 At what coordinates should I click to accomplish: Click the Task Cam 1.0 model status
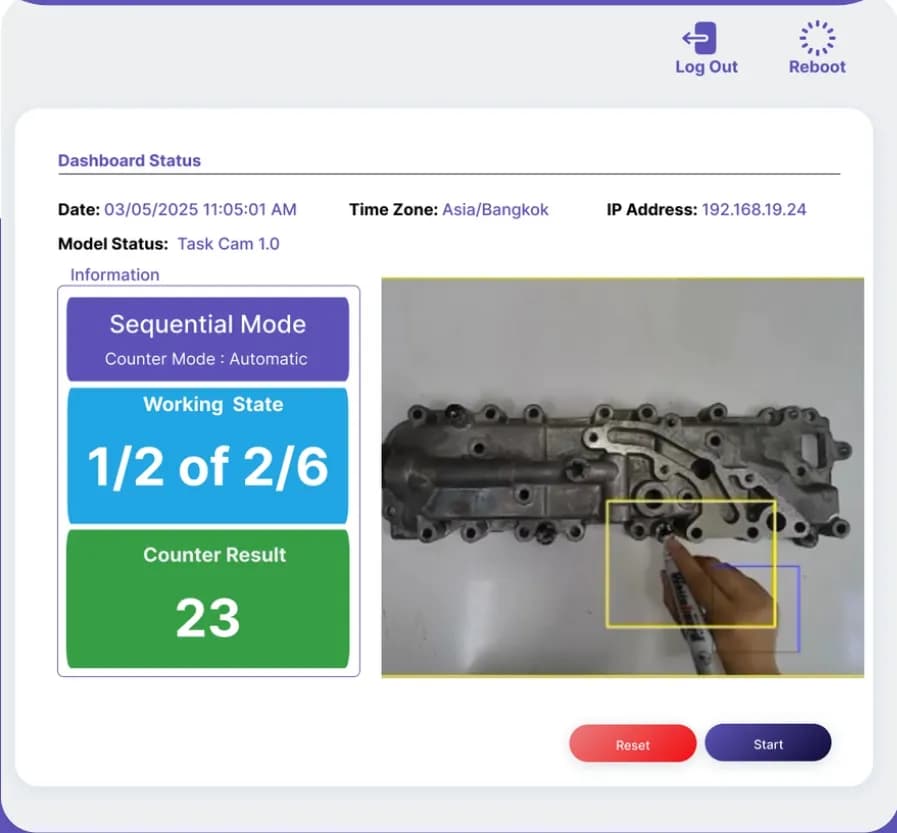[228, 244]
